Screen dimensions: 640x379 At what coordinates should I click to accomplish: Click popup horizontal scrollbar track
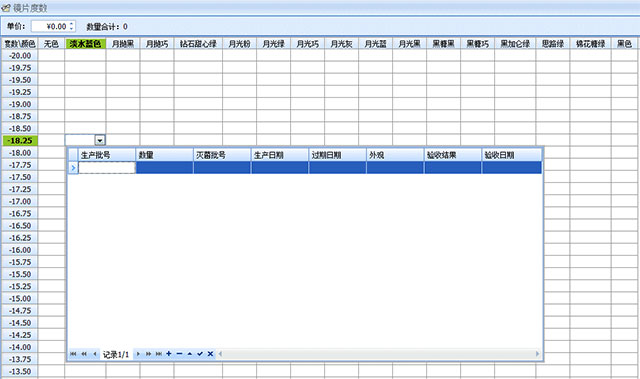pos(379,354)
